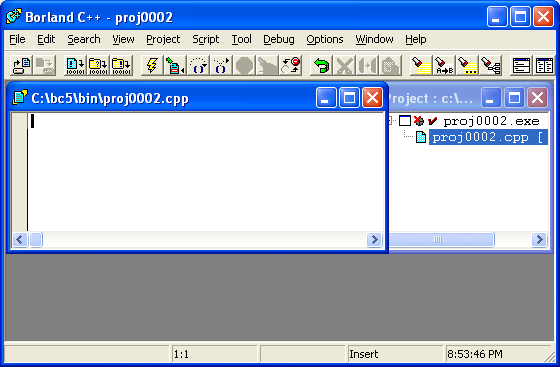Viewport: 560px width, 367px height.
Task: Open the View menu
Action: pyautogui.click(x=123, y=39)
